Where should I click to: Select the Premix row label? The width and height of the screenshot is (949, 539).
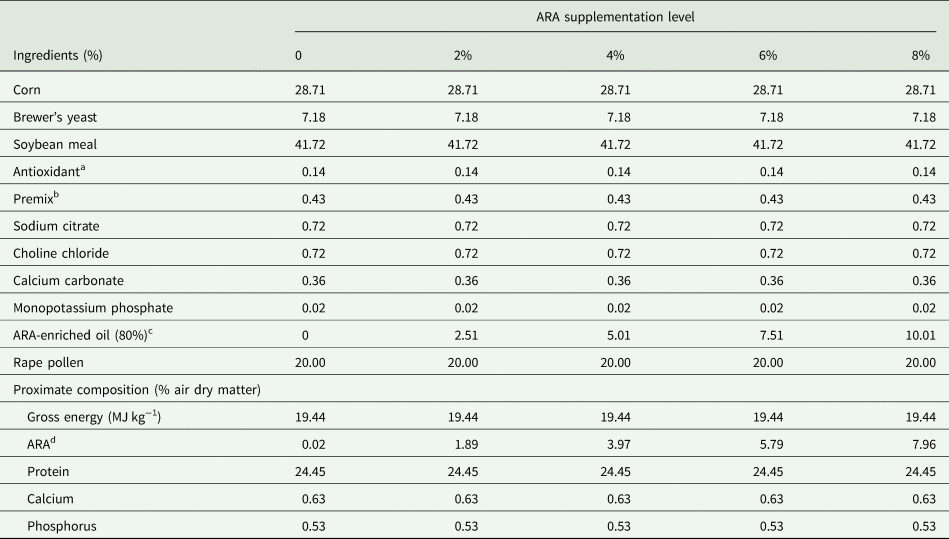click(37, 198)
